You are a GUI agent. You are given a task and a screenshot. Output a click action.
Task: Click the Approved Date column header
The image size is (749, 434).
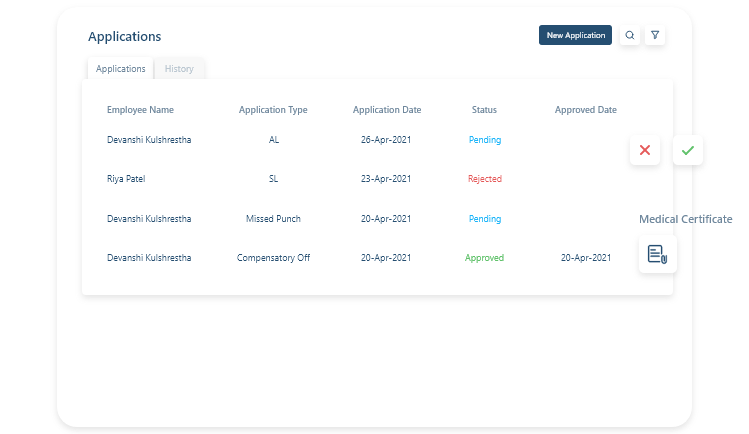click(586, 110)
